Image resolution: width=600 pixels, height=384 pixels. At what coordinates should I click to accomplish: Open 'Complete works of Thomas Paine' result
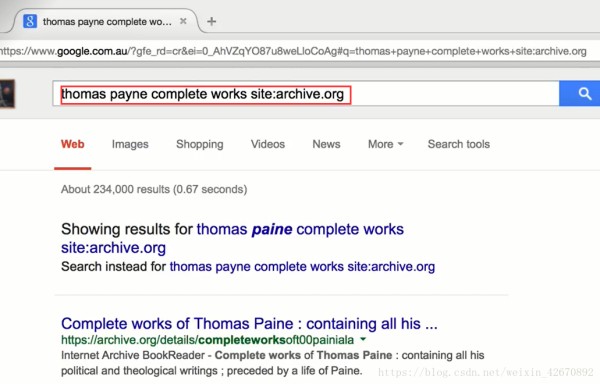tap(249, 324)
